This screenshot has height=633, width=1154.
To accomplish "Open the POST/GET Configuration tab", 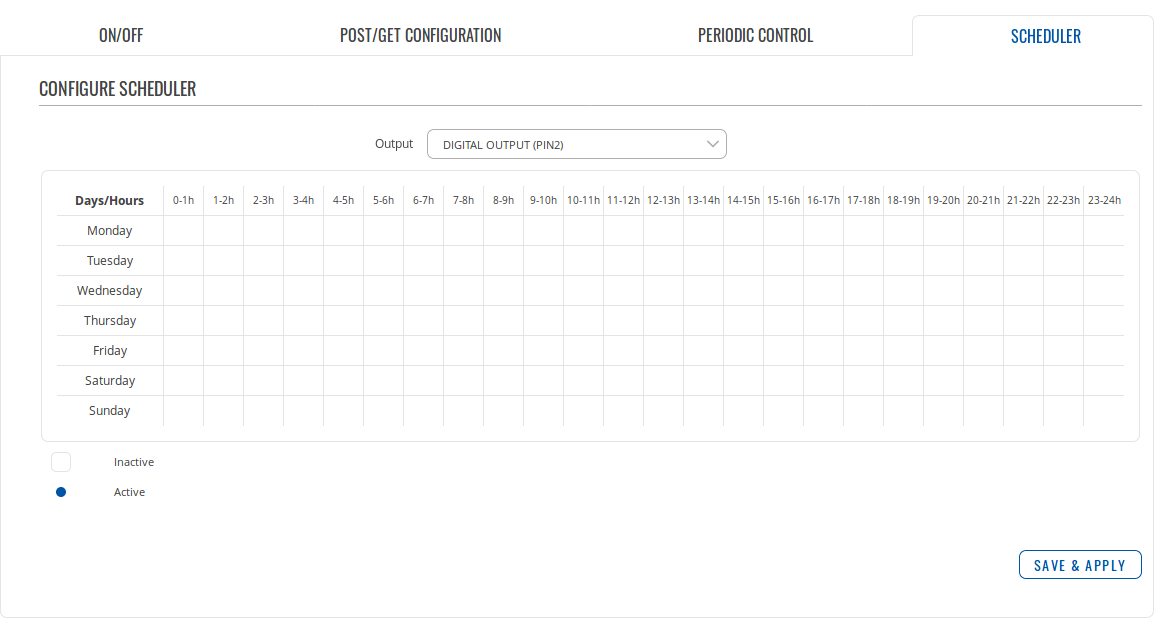I will click(420, 36).
